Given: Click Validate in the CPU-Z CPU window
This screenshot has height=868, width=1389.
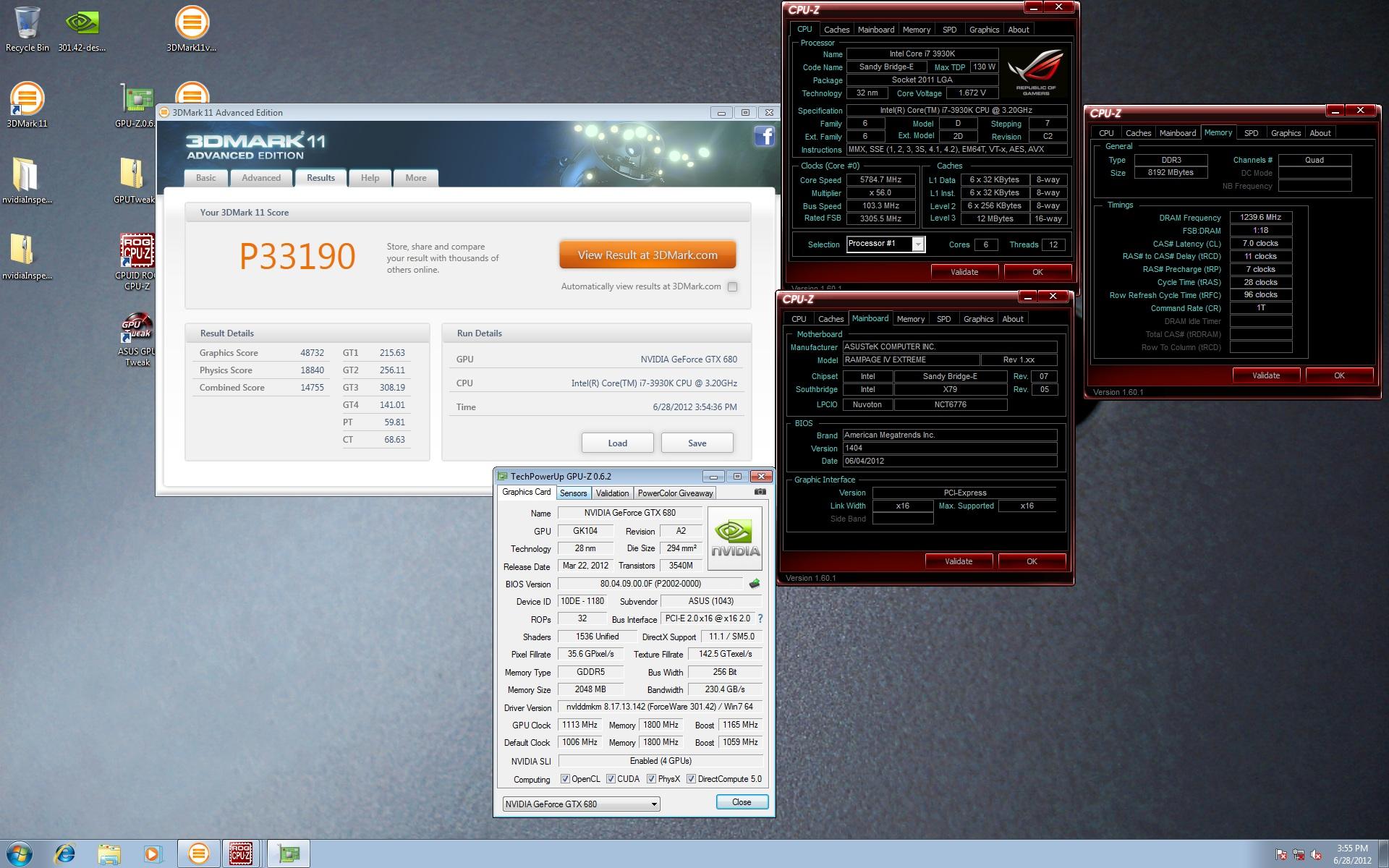Looking at the screenshot, I should [x=964, y=272].
